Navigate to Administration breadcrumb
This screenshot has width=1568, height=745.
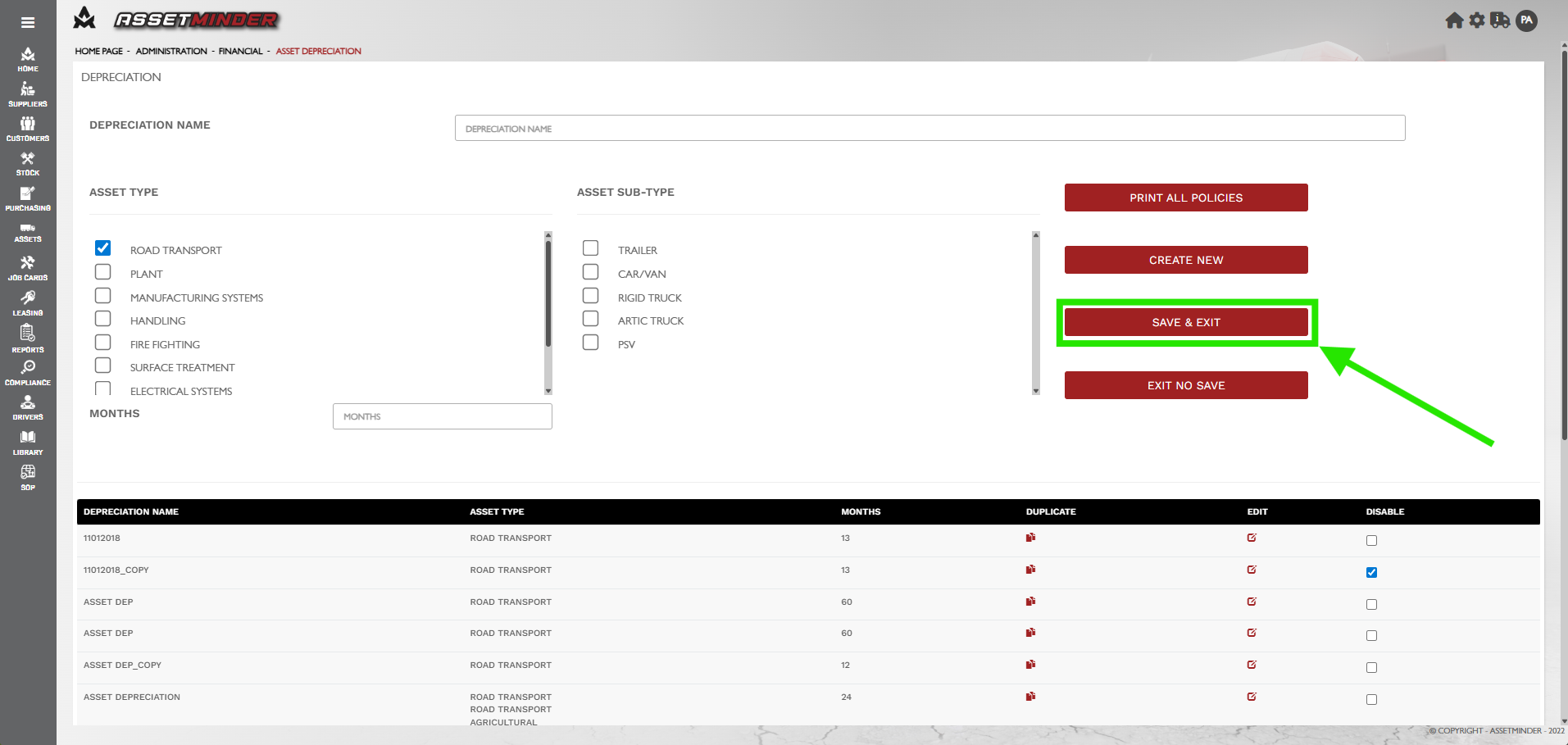coord(171,51)
